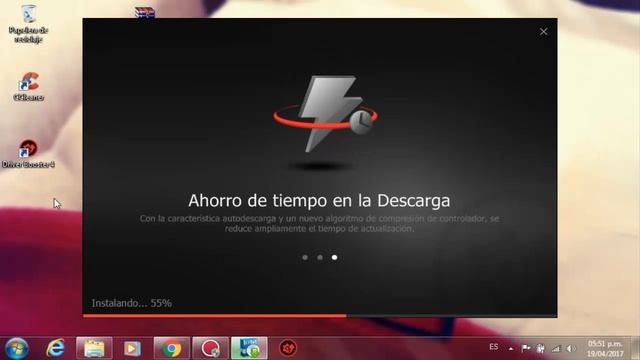This screenshot has width=640, height=360.
Task: Show hidden system tray icons
Action: tap(511, 349)
